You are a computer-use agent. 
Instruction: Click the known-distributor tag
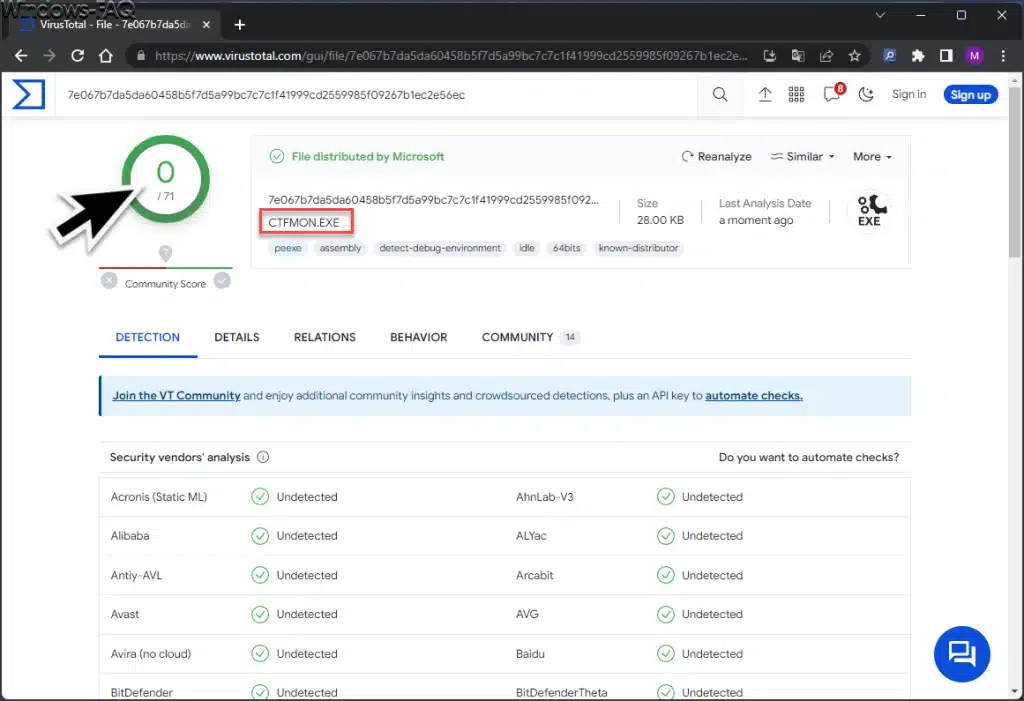pyautogui.click(x=638, y=248)
